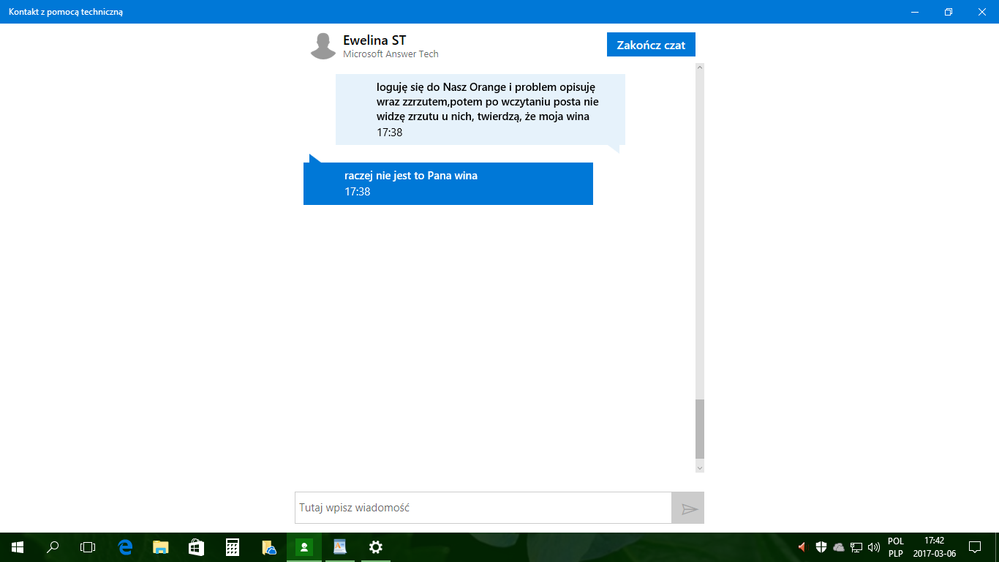
Task: Open Settings gear in the taskbar
Action: coord(375,547)
